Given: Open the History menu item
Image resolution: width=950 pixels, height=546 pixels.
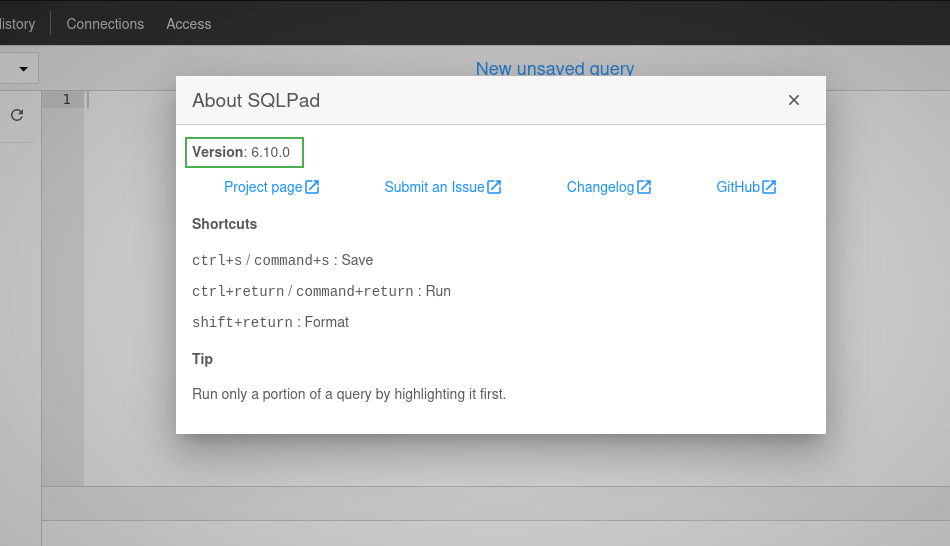Looking at the screenshot, I should pos(18,24).
